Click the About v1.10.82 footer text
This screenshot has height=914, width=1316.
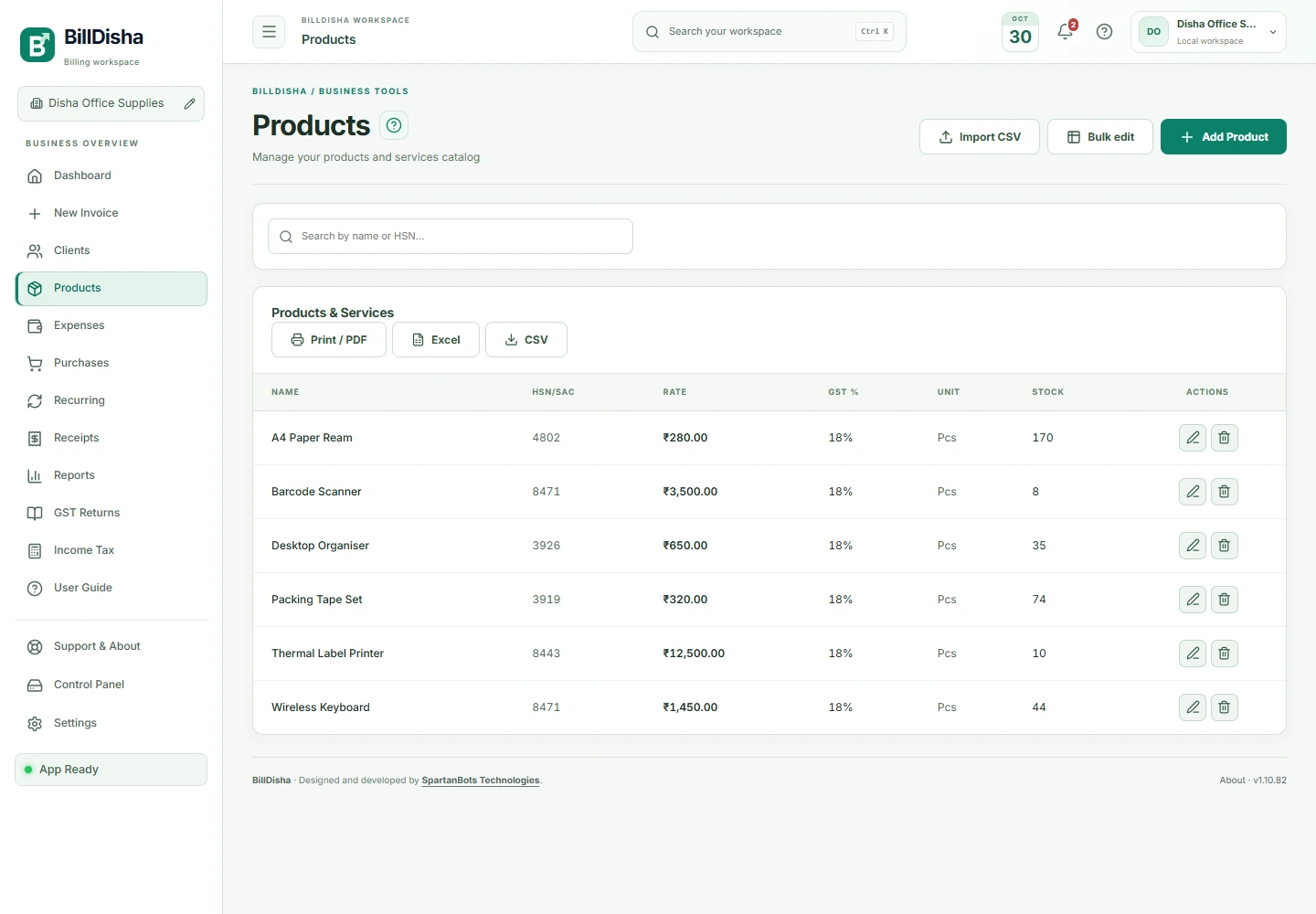pos(1253,781)
